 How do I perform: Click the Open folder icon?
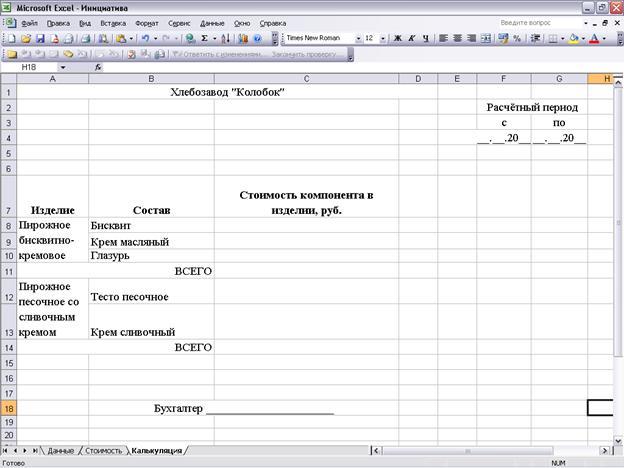(x=25, y=38)
